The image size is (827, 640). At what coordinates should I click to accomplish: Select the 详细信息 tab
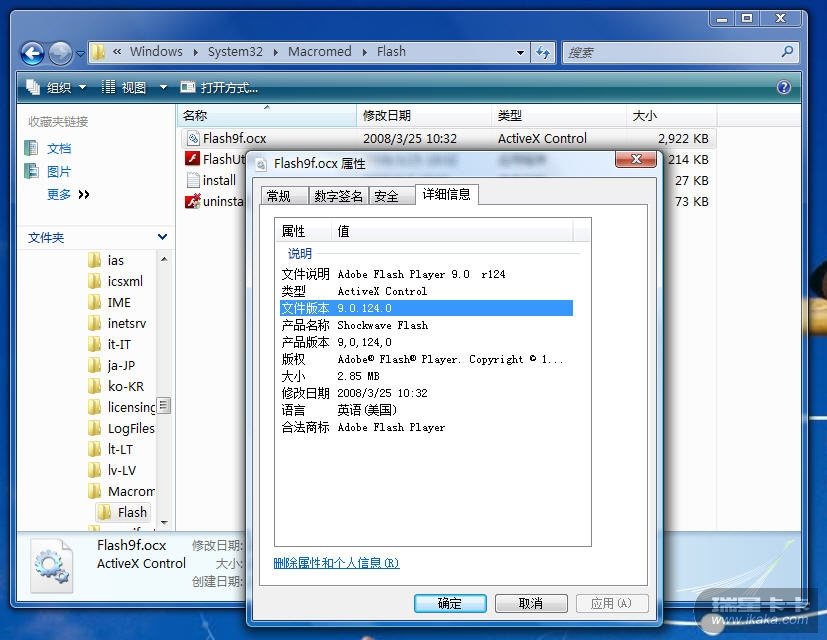pyautogui.click(x=447, y=194)
